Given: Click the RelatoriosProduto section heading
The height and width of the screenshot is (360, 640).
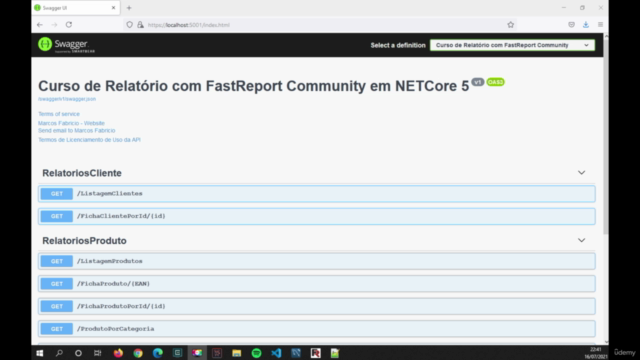Looking at the screenshot, I should (x=84, y=241).
